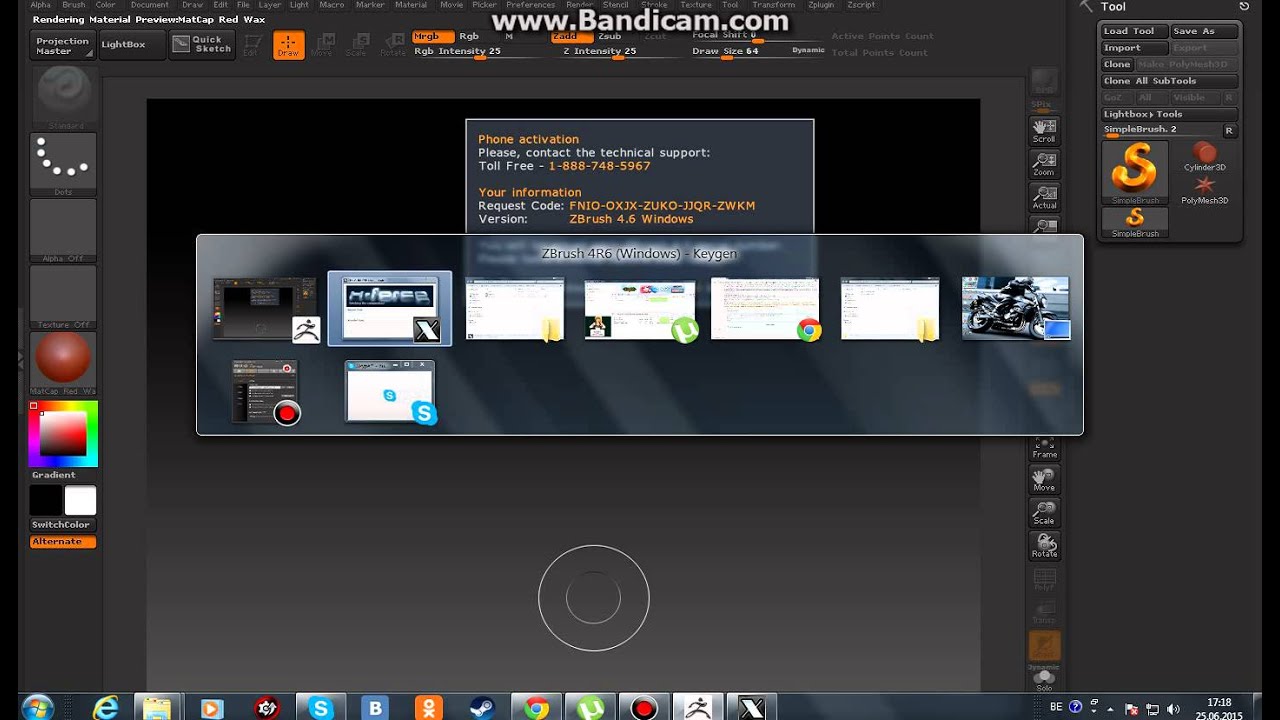Viewport: 1280px width, 720px height.
Task: Click the Load Tool button
Action: tap(1135, 31)
